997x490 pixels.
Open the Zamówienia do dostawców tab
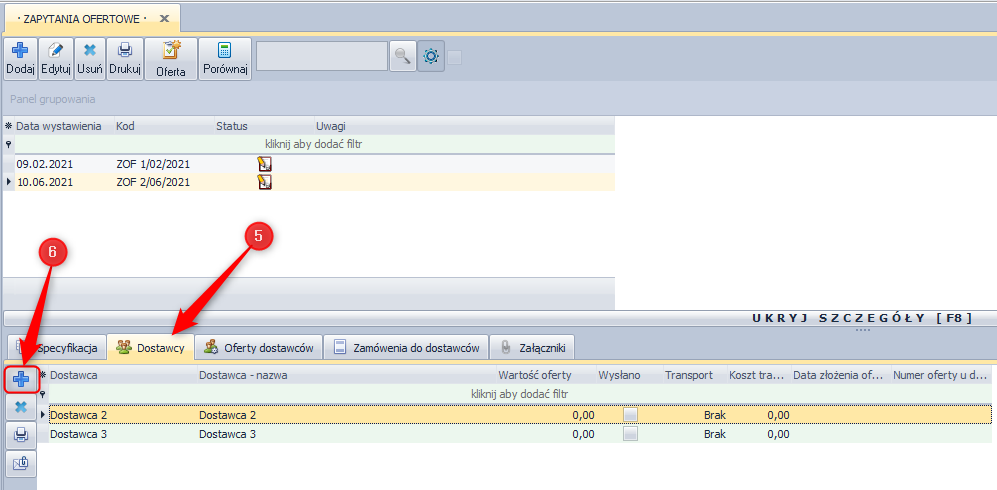click(406, 348)
